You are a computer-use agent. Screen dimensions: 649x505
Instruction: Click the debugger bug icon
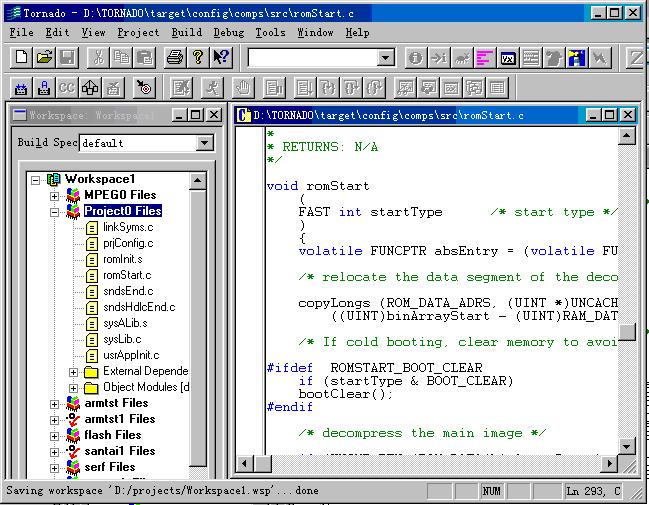(462, 58)
